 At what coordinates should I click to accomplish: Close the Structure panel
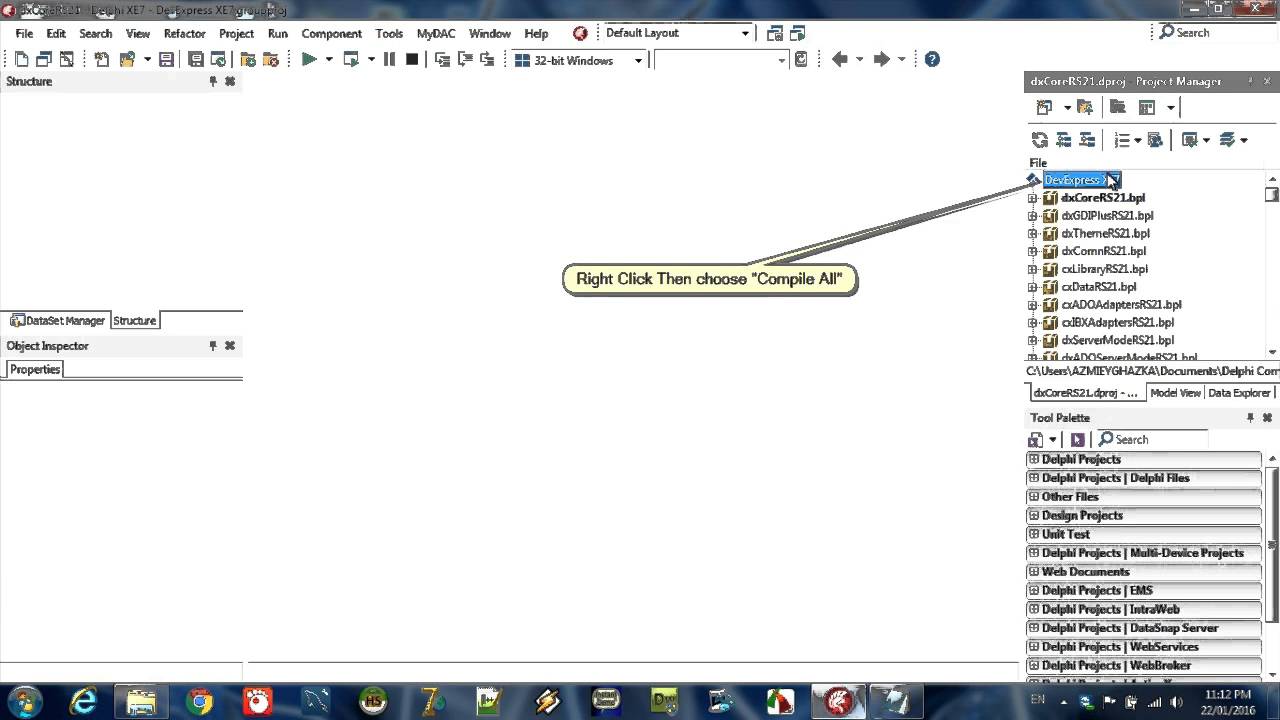click(x=230, y=82)
